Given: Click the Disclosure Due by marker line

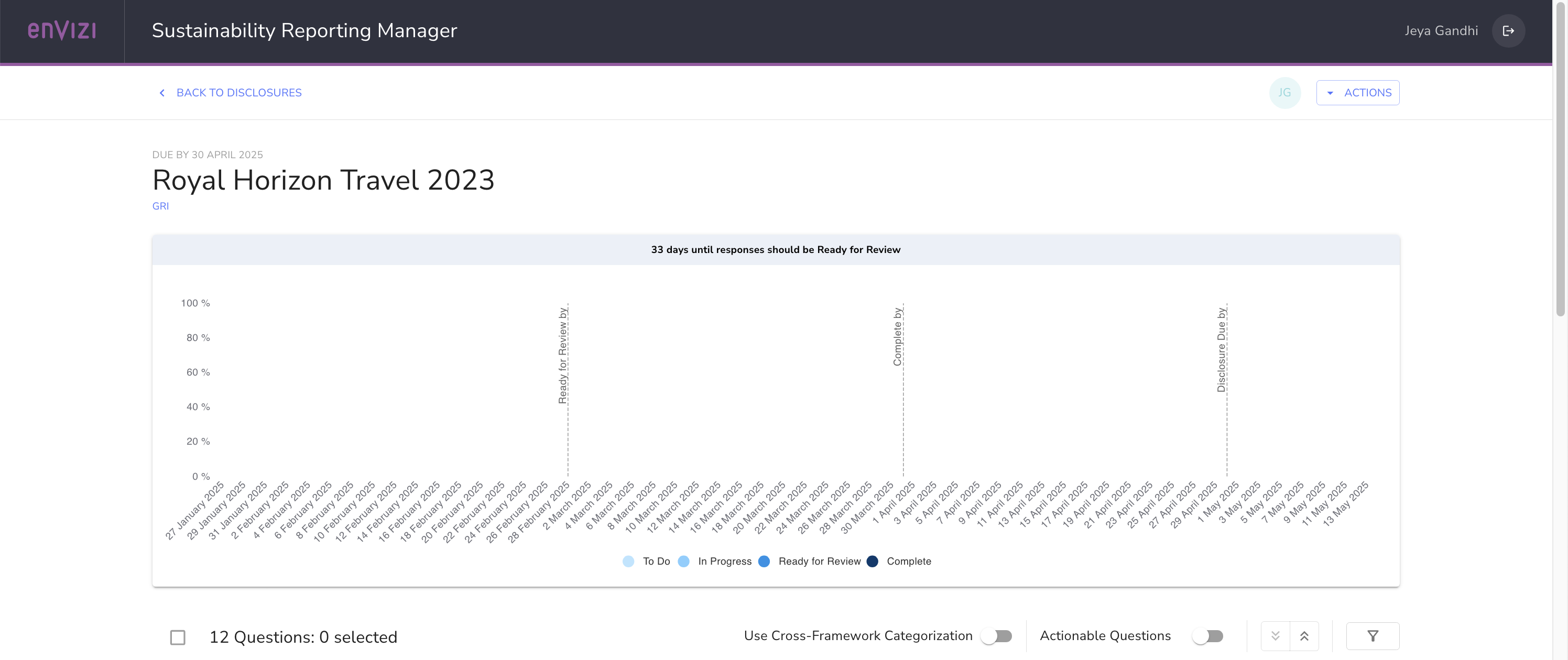Looking at the screenshot, I should [x=1226, y=426].
